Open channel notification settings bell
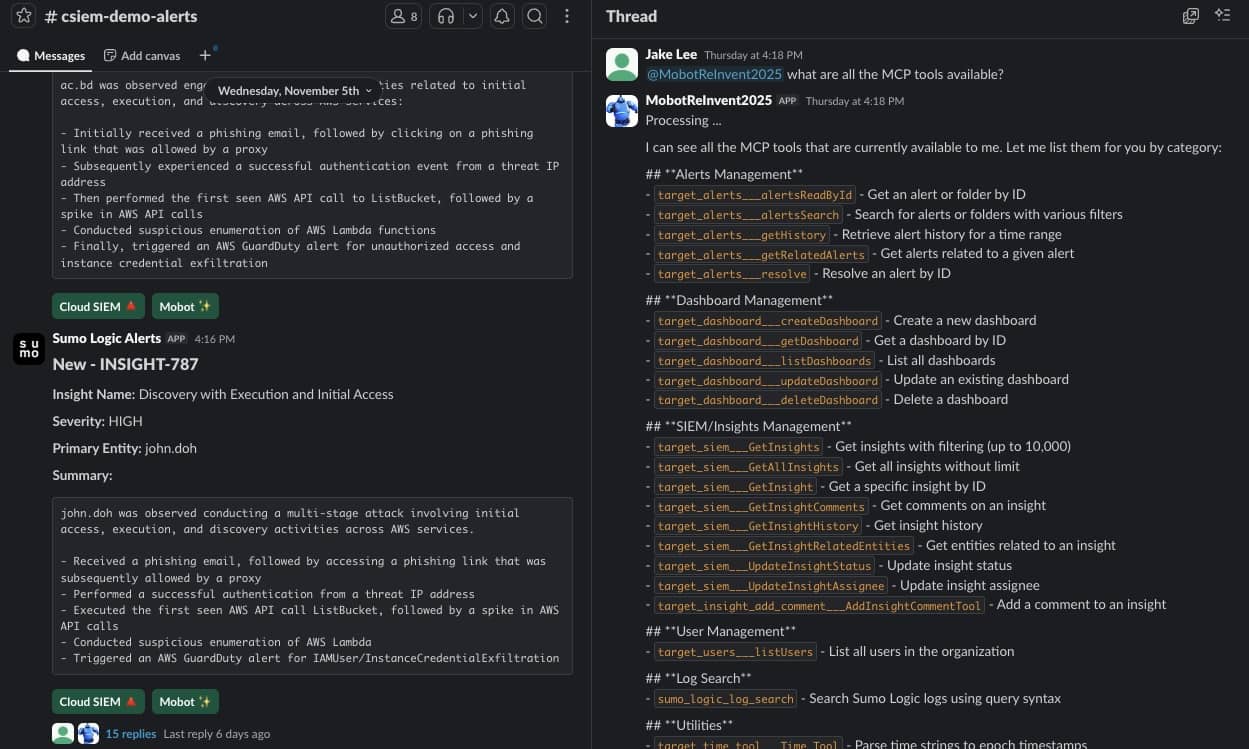 tap(502, 16)
